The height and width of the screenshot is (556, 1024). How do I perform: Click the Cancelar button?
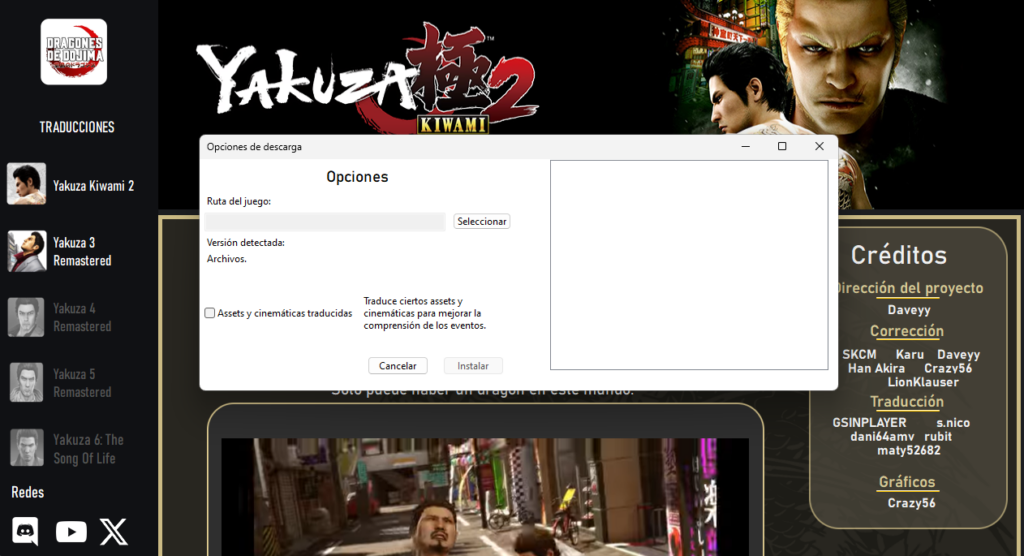pos(398,366)
